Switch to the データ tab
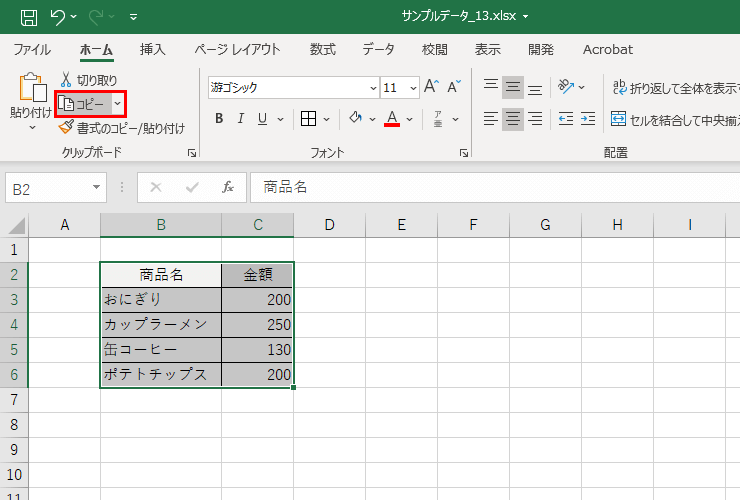The height and width of the screenshot is (500, 740). 378,50
